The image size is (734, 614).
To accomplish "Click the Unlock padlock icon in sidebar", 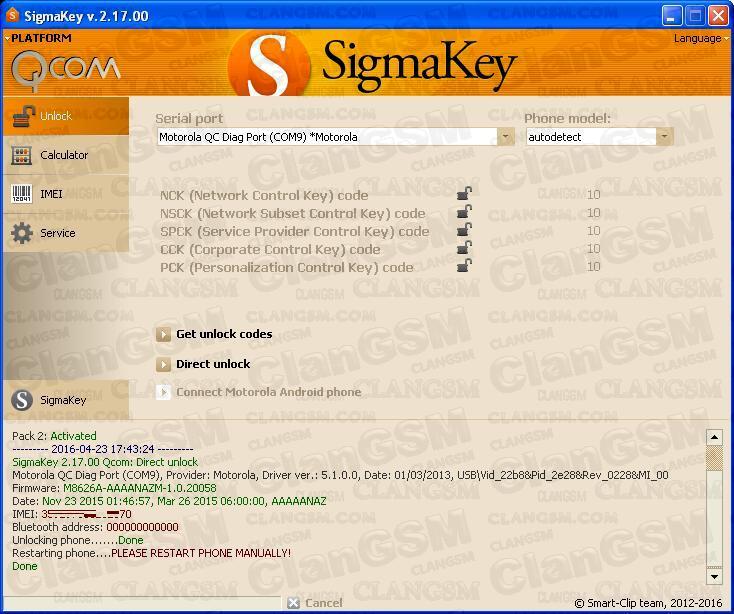I will tap(23, 116).
